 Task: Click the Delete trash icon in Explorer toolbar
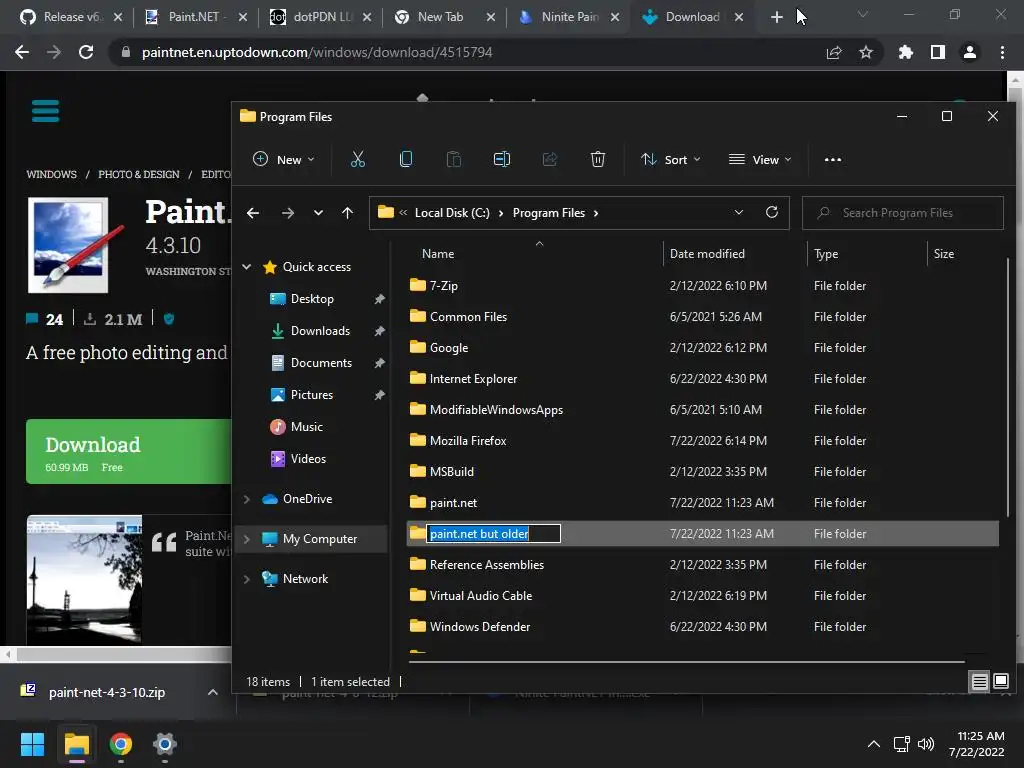pos(598,159)
